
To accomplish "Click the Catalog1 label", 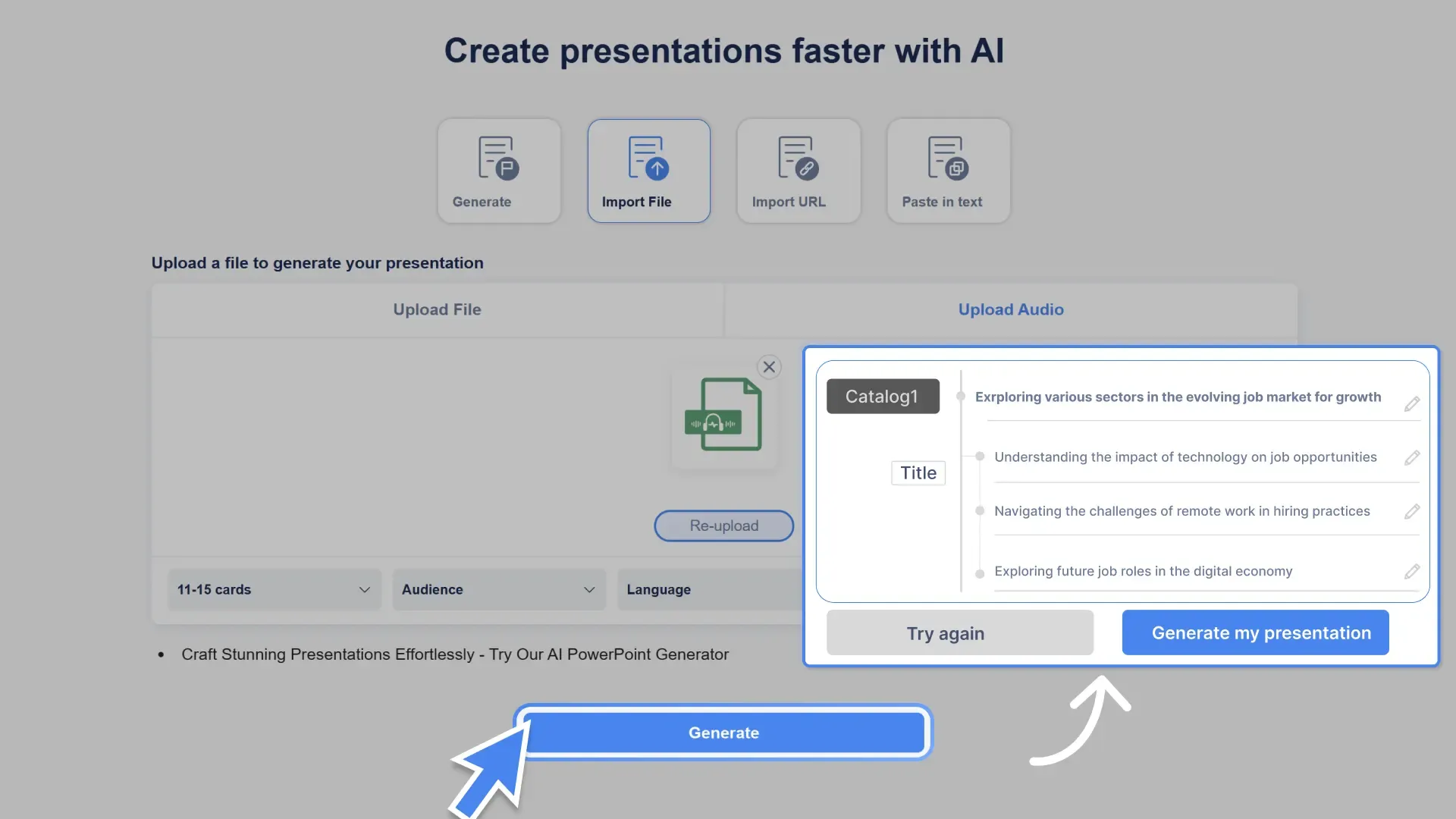I will [882, 396].
